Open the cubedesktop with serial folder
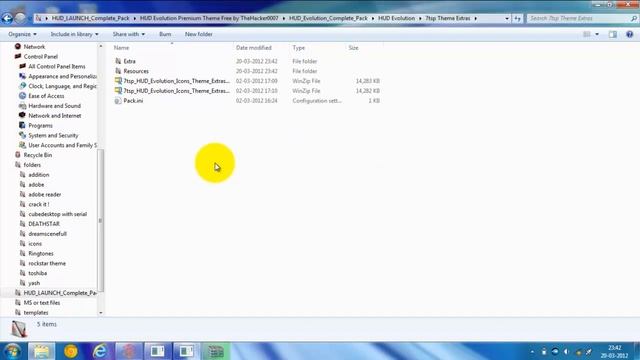 pos(58,214)
